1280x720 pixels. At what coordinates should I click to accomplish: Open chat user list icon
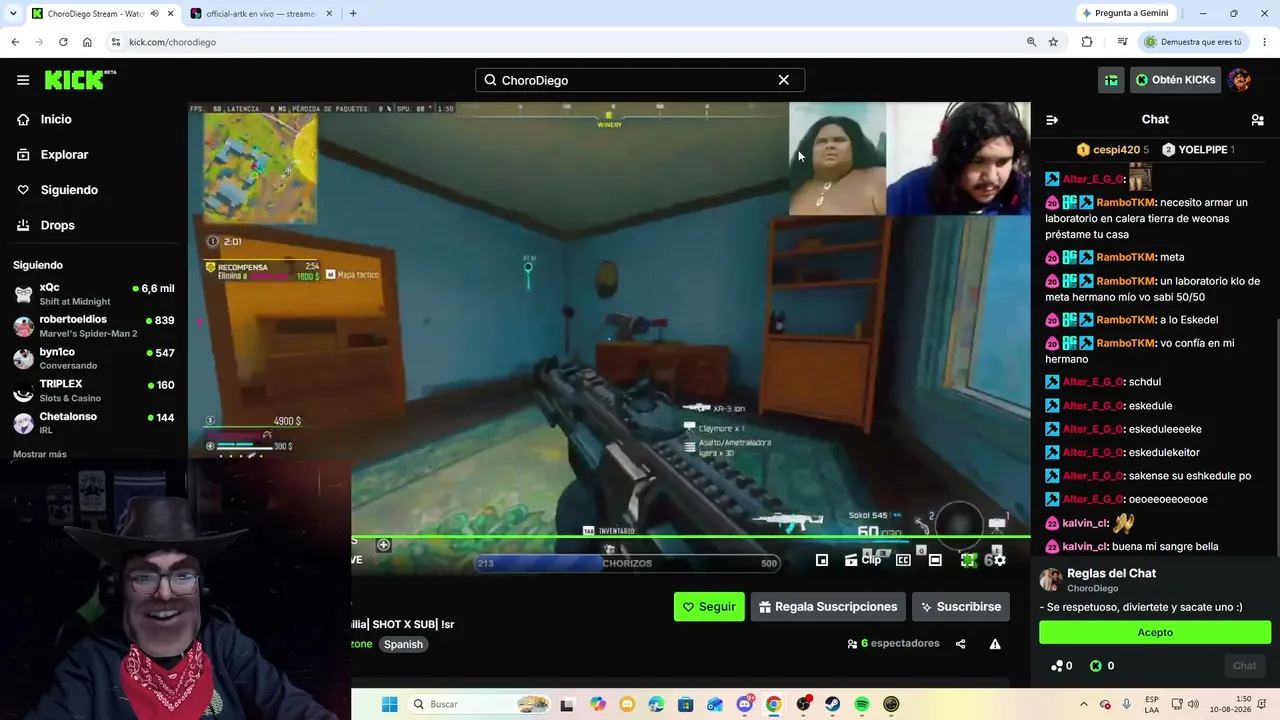coord(1257,120)
